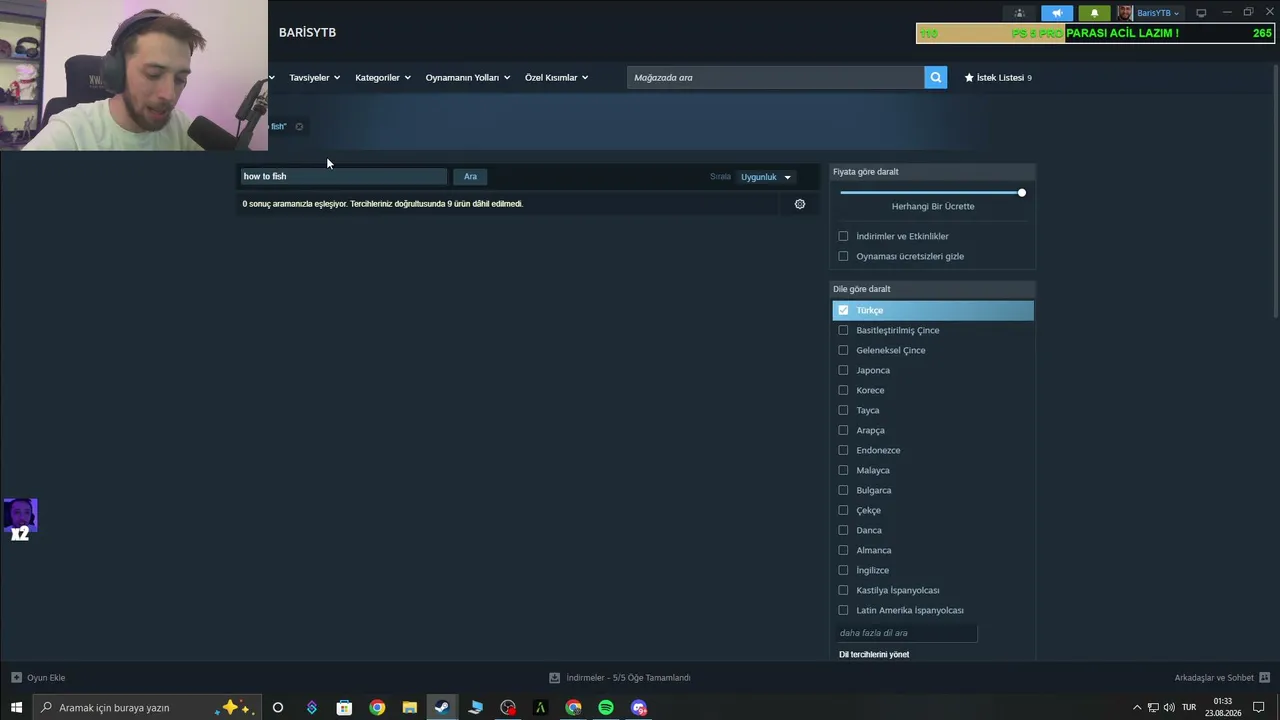Remove the "fish" search tag with its x icon

pyautogui.click(x=299, y=126)
